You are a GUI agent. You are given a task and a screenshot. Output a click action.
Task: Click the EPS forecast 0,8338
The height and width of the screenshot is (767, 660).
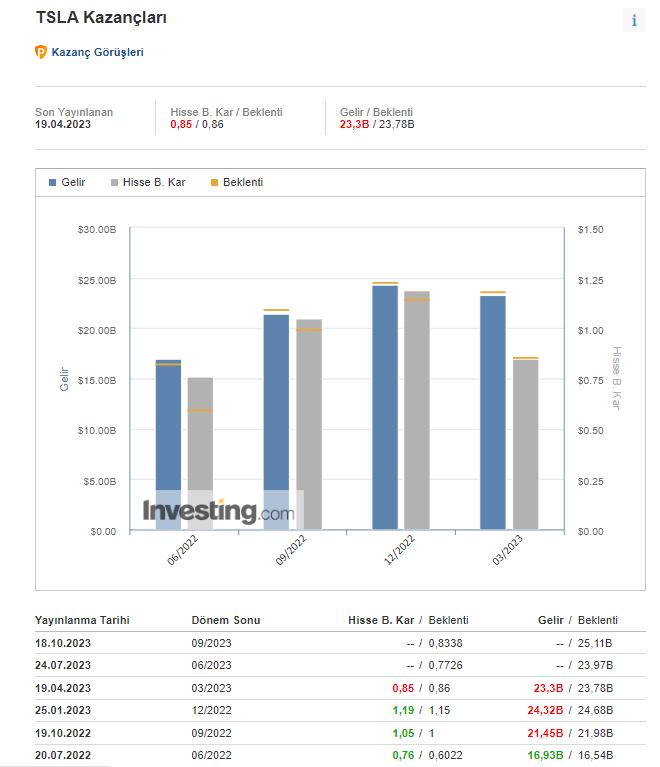click(445, 643)
